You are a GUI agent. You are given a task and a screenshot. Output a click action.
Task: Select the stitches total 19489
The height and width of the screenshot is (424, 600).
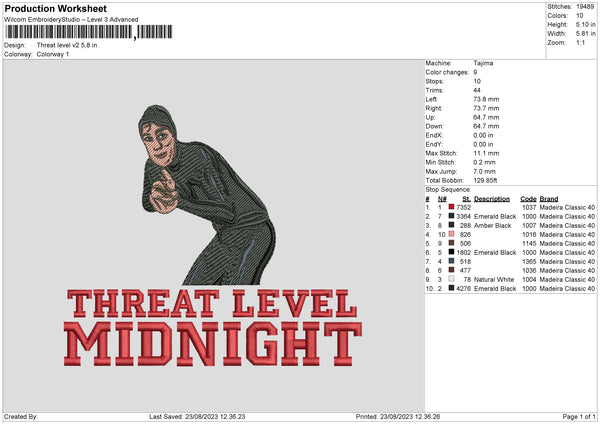tap(585, 7)
